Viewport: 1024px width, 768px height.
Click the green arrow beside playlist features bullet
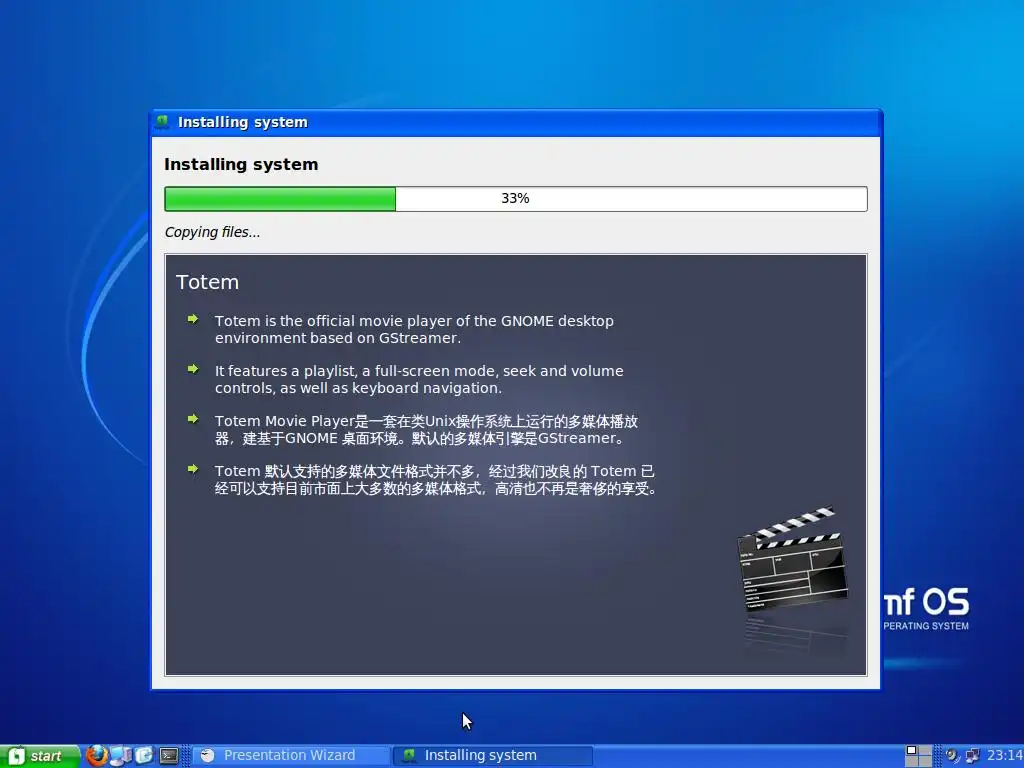(193, 369)
